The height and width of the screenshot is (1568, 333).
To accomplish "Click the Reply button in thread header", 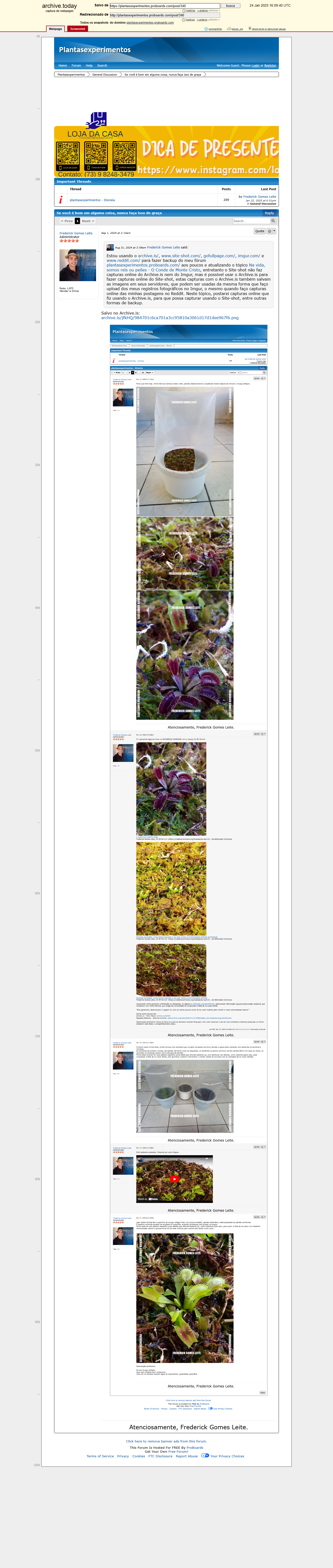I will pyautogui.click(x=269, y=213).
